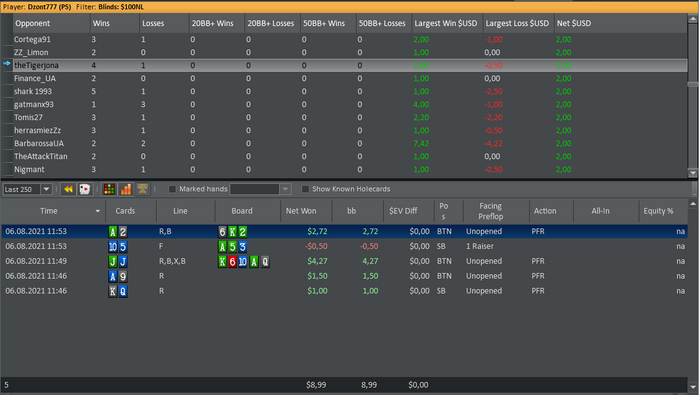
Task: Click the A 5 3 board cards
Action: pyautogui.click(x=232, y=246)
